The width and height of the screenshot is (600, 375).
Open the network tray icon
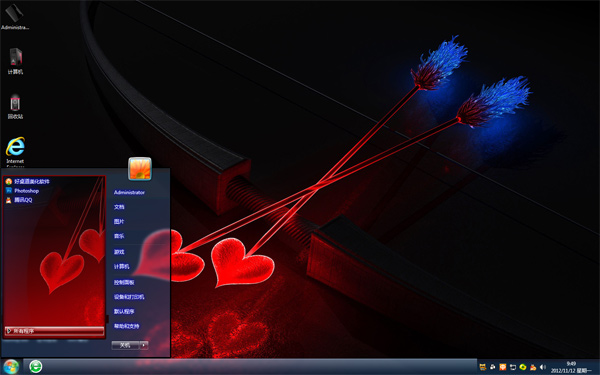pos(513,367)
